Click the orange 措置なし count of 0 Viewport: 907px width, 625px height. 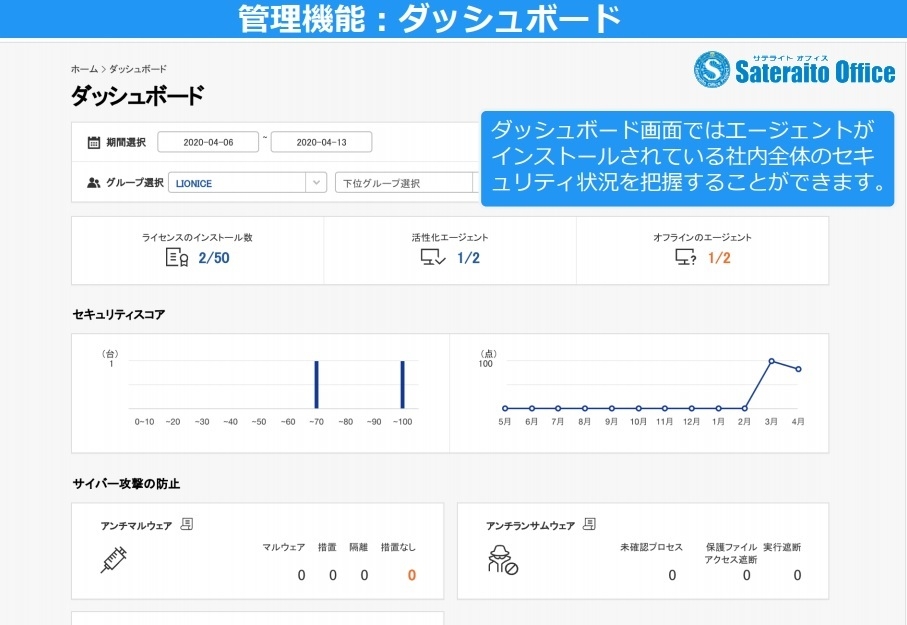(x=410, y=575)
